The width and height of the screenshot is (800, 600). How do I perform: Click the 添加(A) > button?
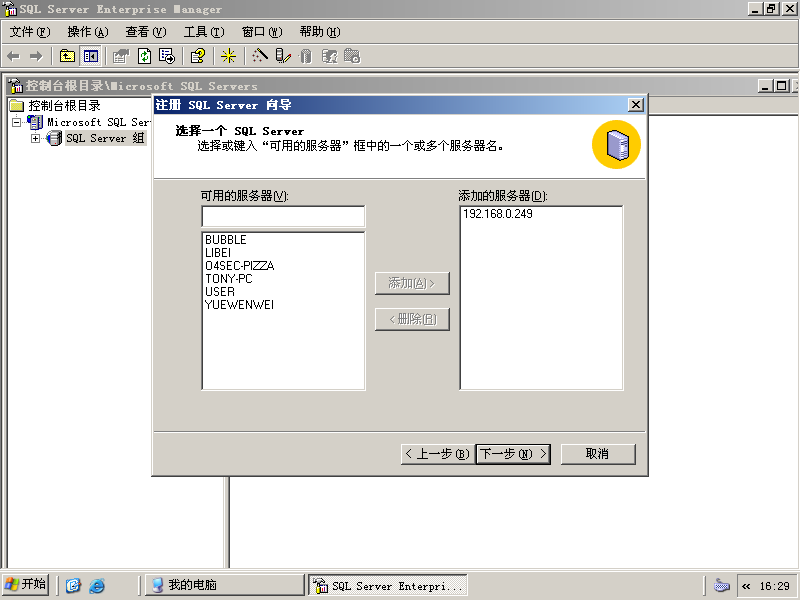click(412, 283)
